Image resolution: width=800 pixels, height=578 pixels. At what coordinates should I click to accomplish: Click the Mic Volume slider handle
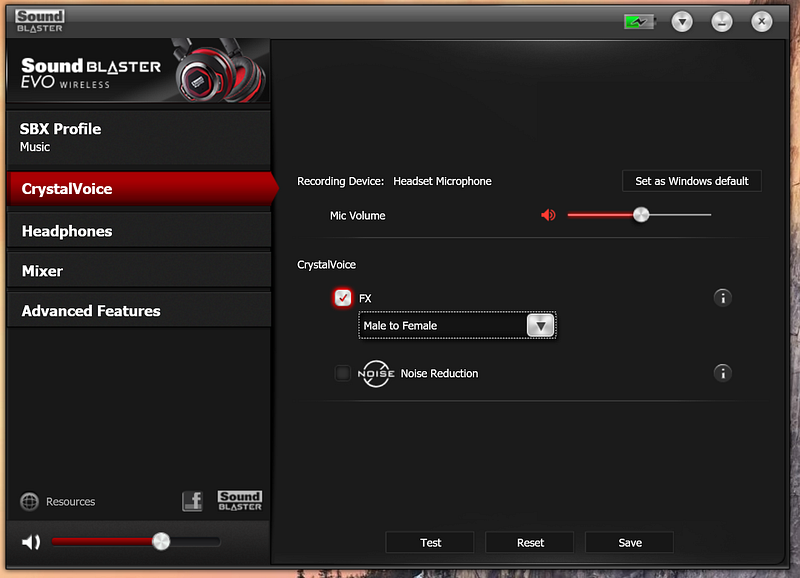click(641, 215)
